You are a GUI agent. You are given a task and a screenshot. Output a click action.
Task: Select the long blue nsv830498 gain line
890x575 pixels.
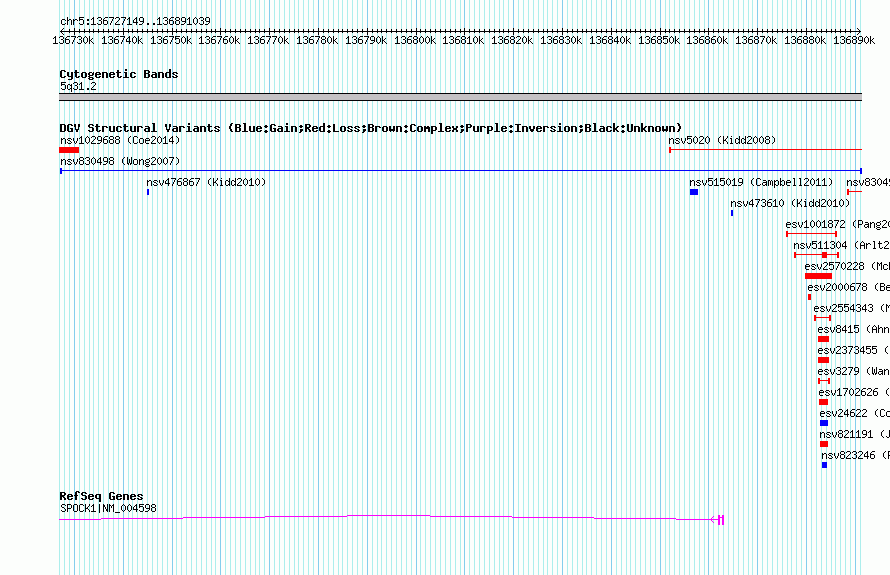(x=461, y=171)
